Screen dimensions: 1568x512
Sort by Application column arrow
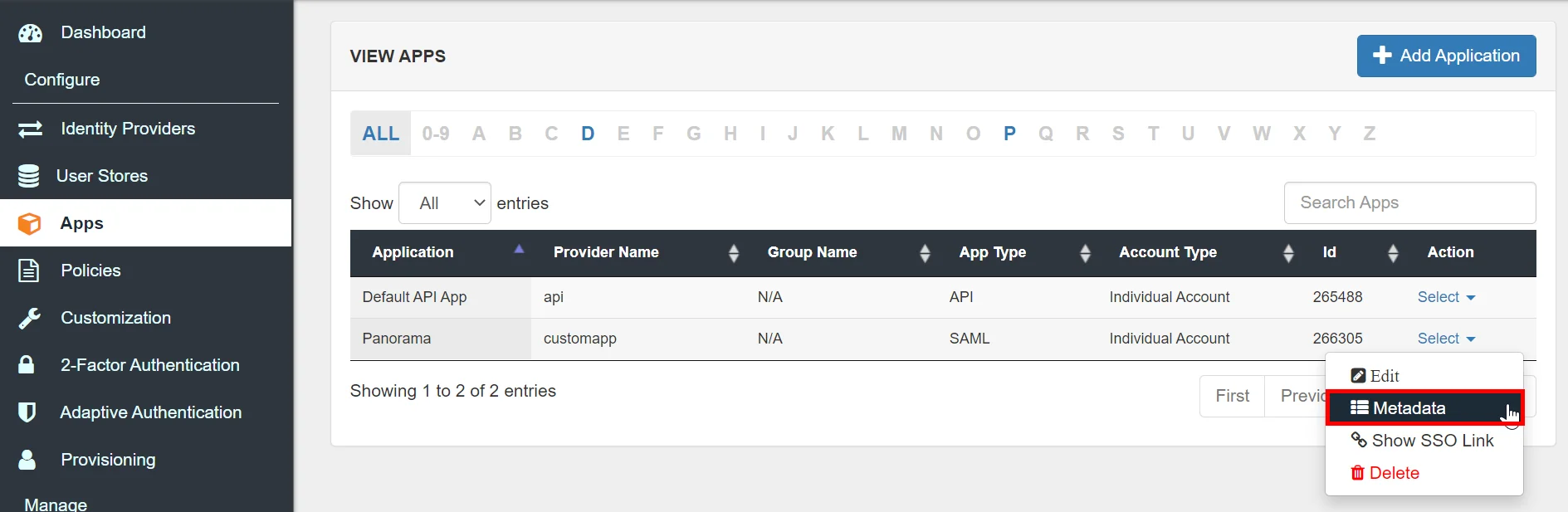519,249
